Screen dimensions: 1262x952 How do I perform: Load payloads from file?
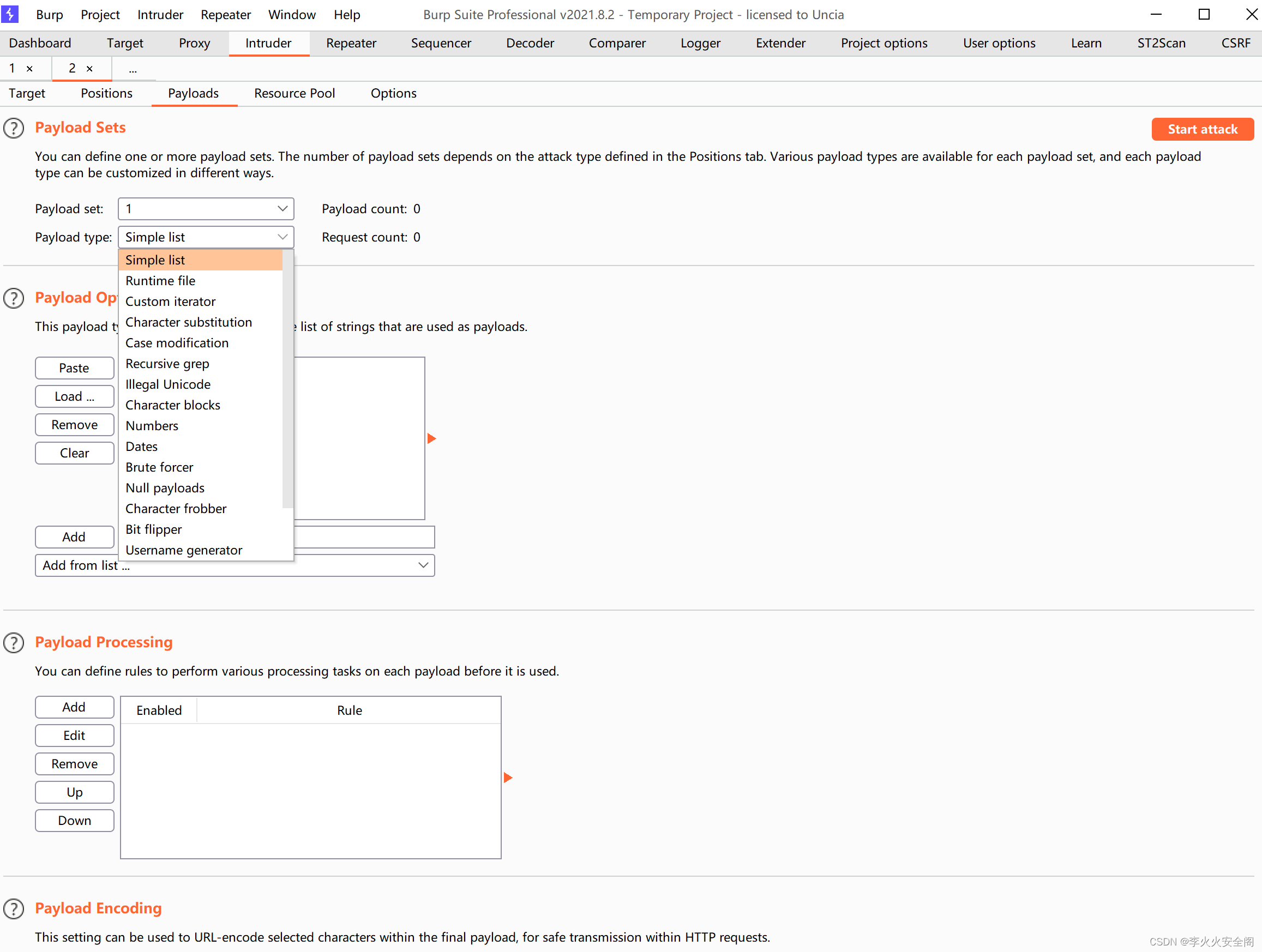[75, 396]
